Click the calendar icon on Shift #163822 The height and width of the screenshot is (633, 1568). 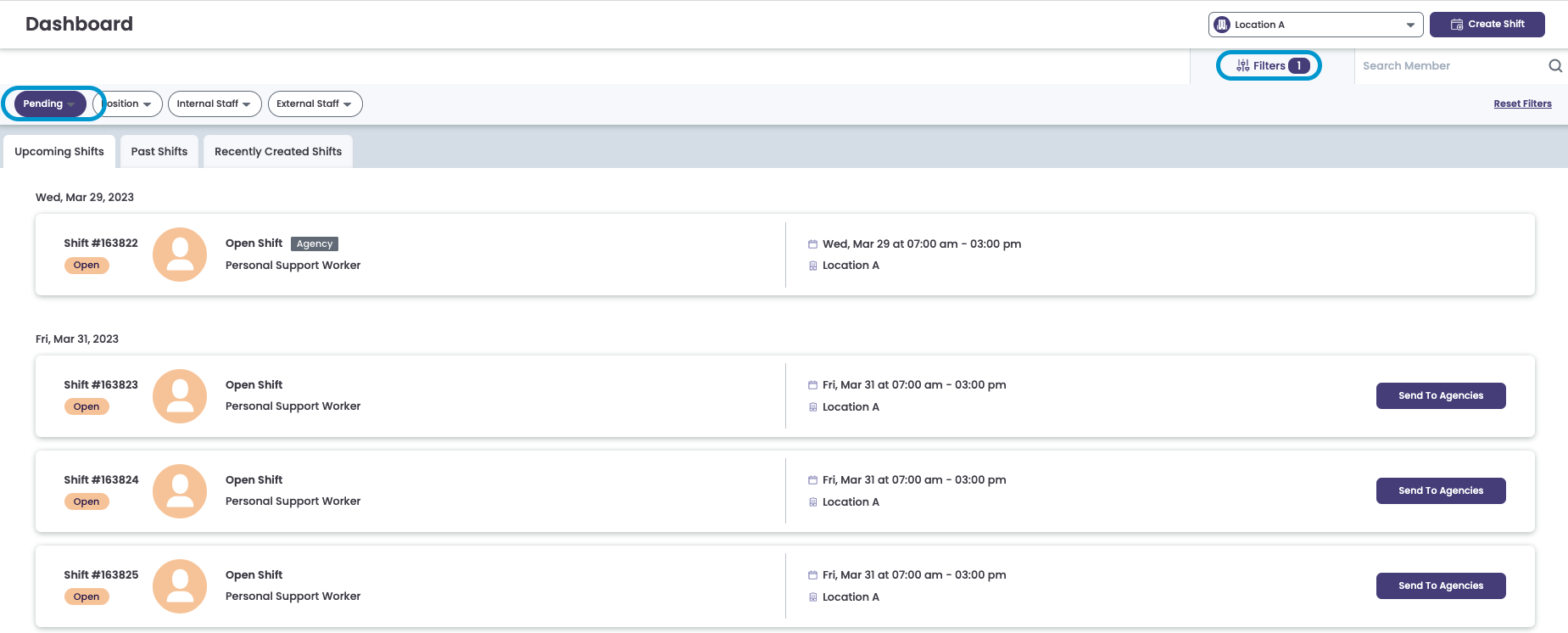tap(813, 244)
